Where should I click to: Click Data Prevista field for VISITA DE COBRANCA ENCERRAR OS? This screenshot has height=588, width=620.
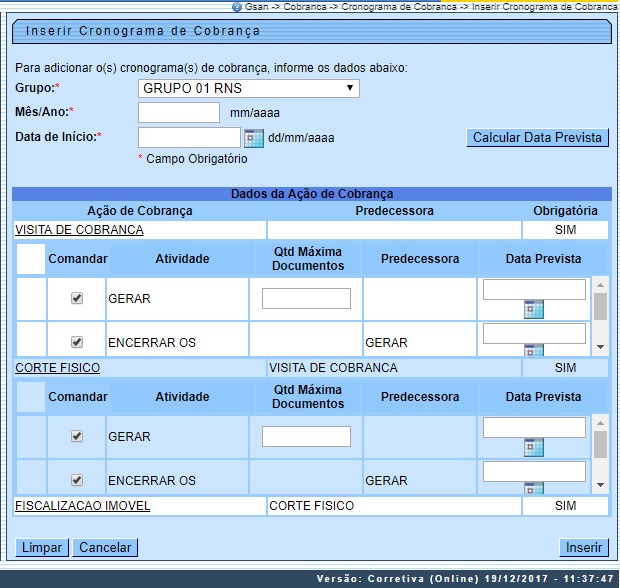[534, 333]
